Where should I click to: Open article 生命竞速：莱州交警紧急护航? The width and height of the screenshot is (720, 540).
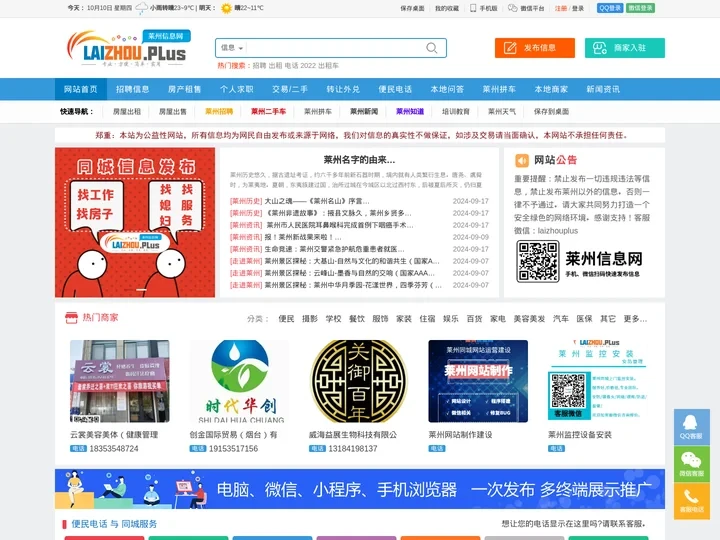(x=334, y=249)
